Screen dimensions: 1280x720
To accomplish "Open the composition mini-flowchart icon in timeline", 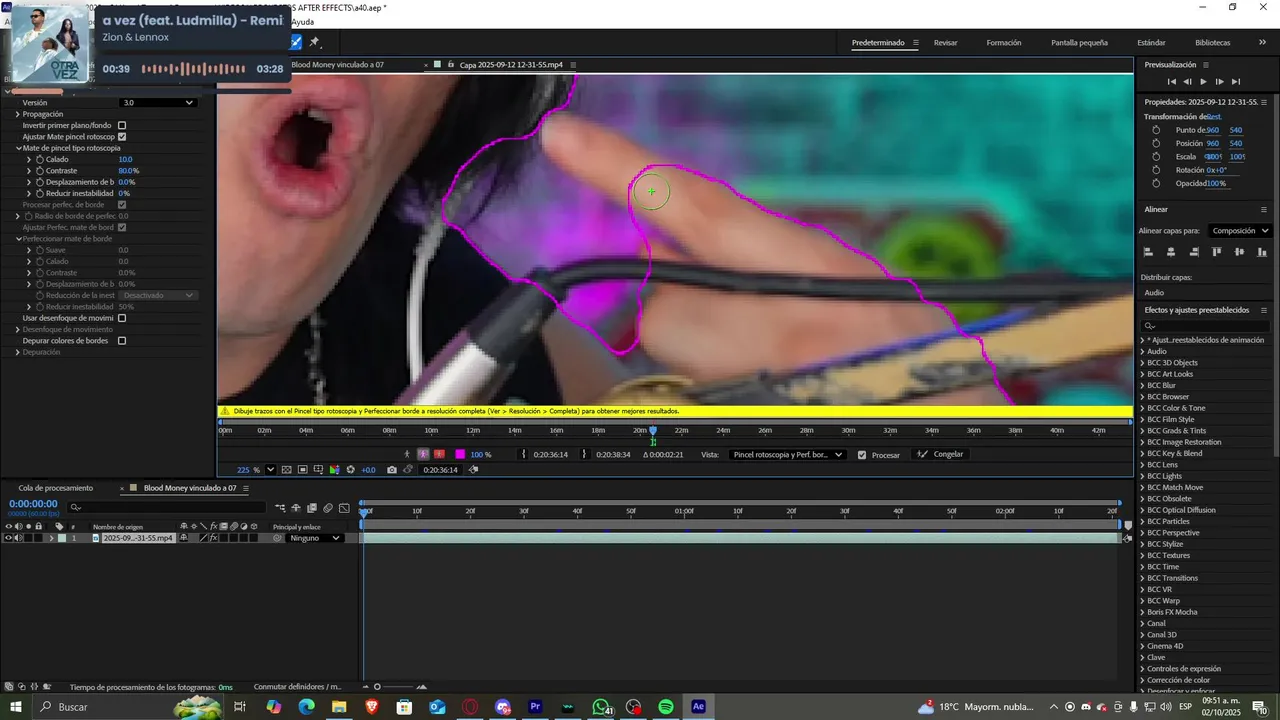I will click(x=280, y=508).
